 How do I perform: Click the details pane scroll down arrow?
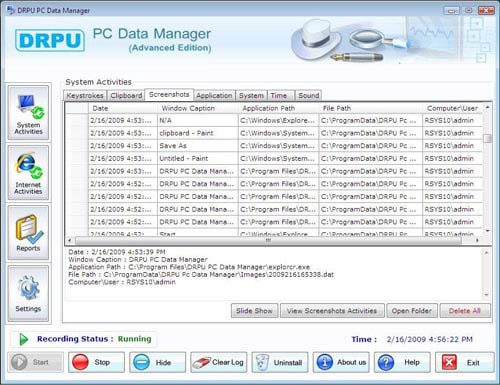pos(486,295)
